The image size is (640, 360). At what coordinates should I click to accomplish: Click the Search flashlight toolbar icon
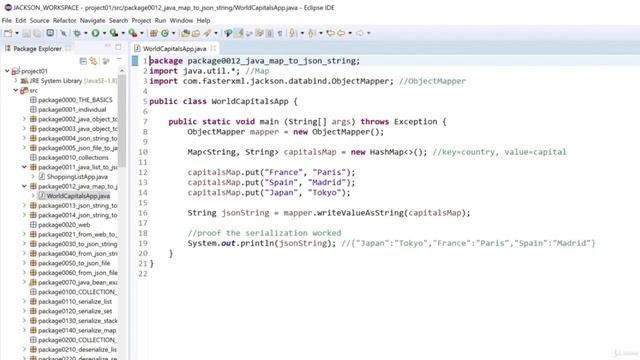207,33
